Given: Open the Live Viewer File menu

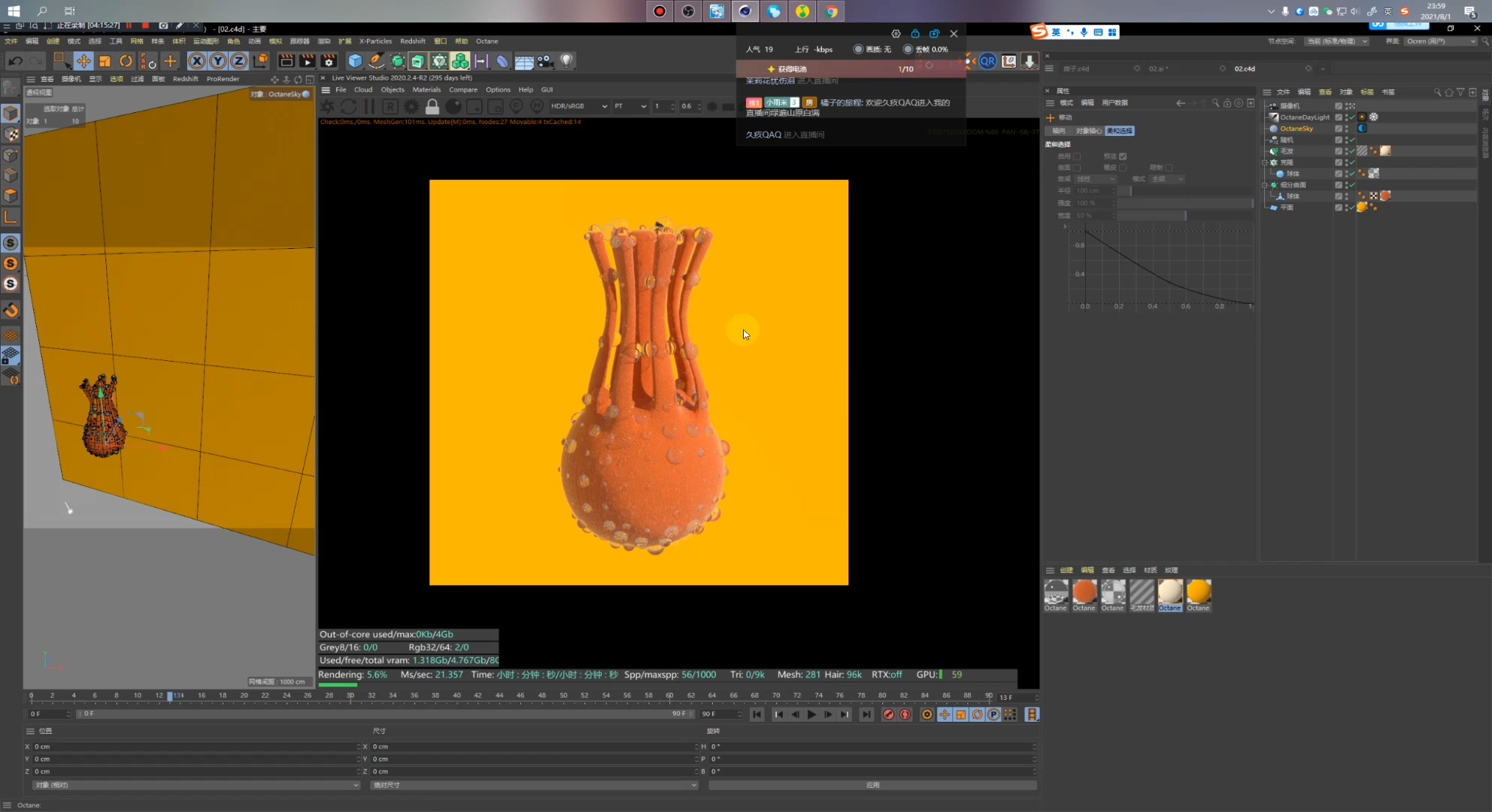Looking at the screenshot, I should pyautogui.click(x=341, y=89).
